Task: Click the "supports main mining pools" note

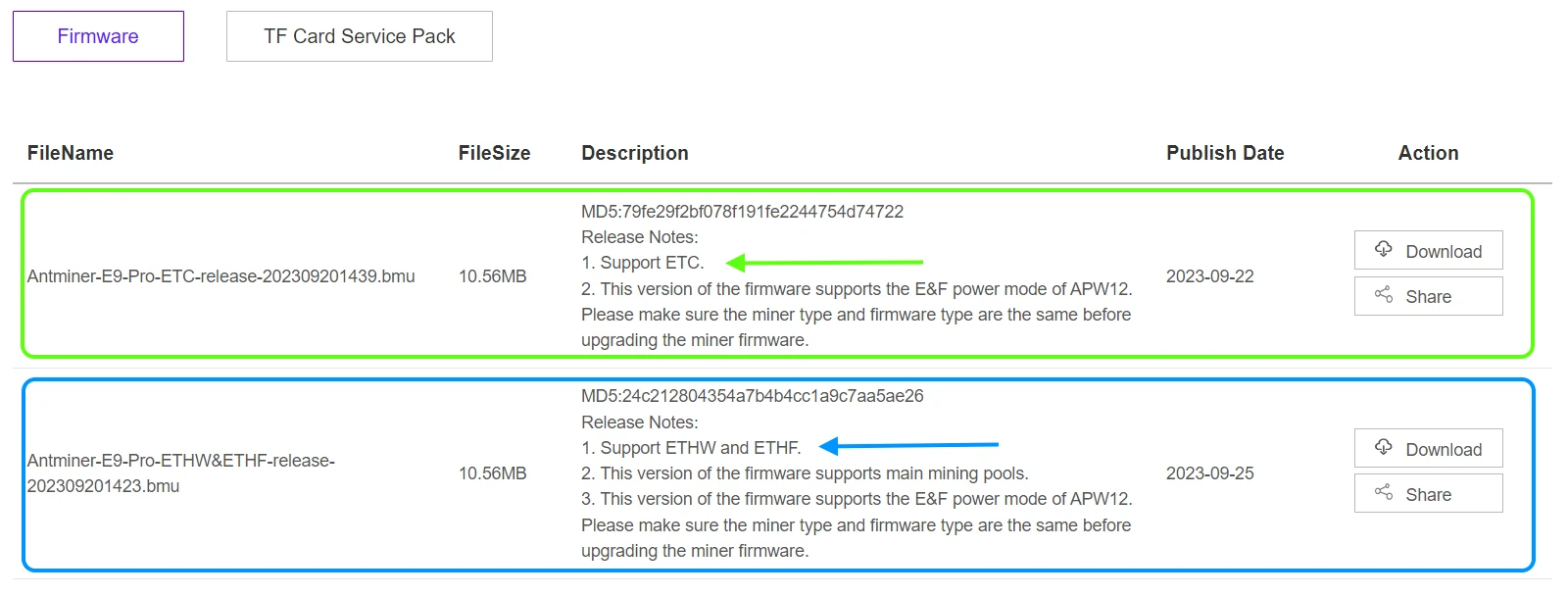Action: tap(805, 473)
